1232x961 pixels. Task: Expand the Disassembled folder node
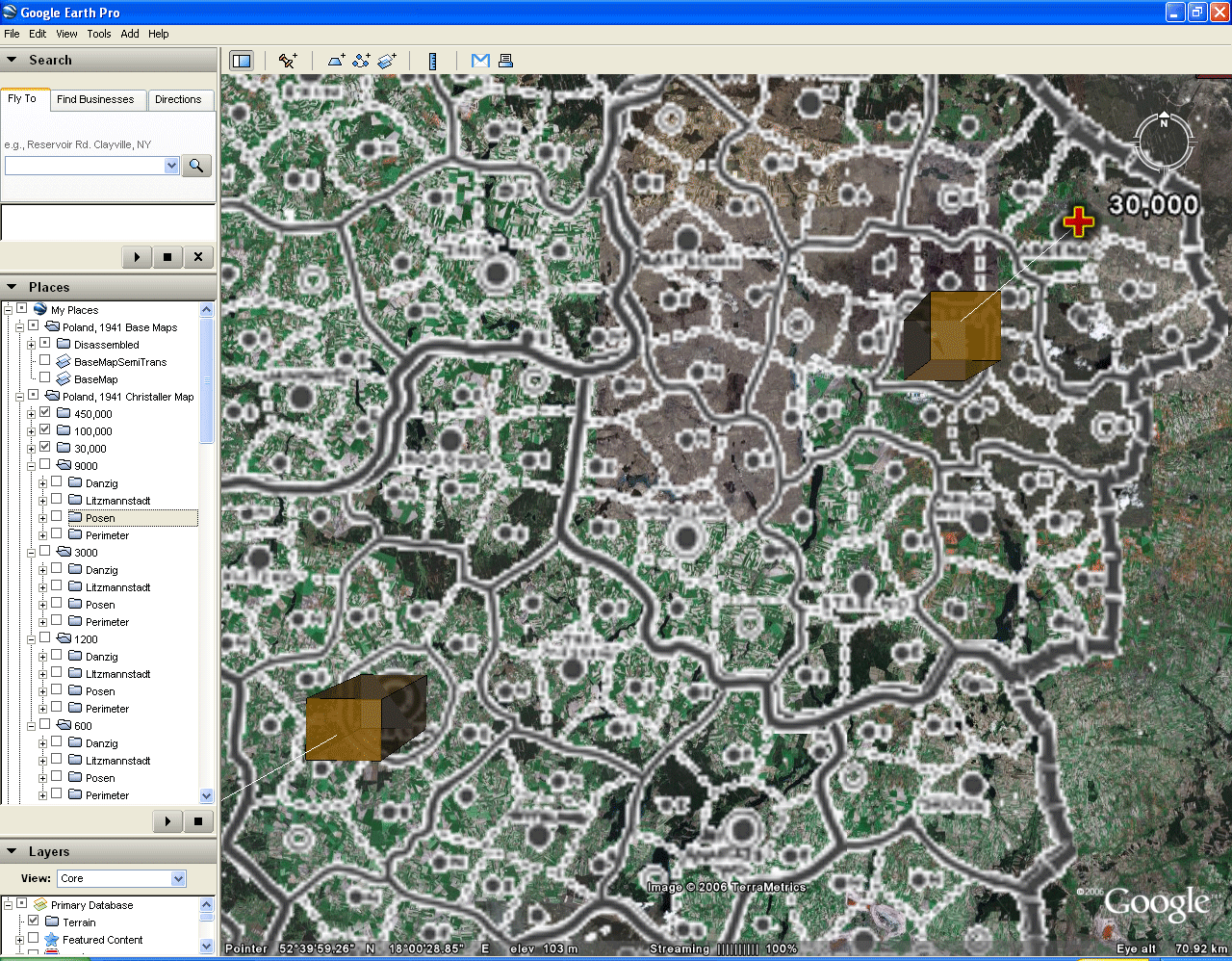[31, 345]
